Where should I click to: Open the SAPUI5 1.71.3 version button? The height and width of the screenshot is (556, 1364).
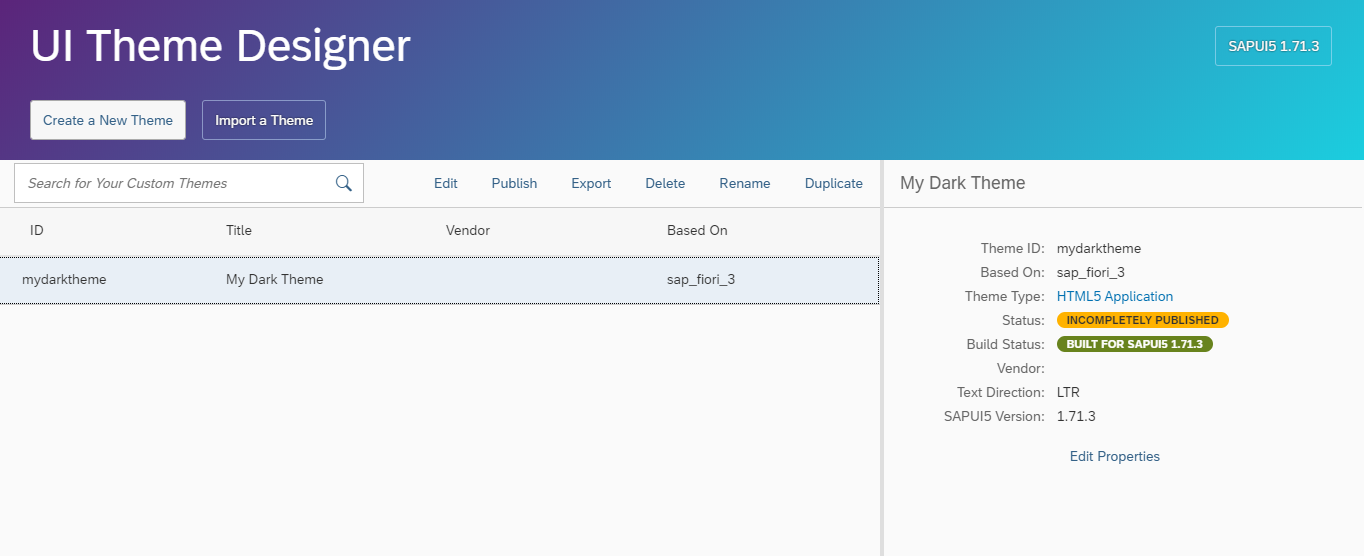pyautogui.click(x=1273, y=46)
